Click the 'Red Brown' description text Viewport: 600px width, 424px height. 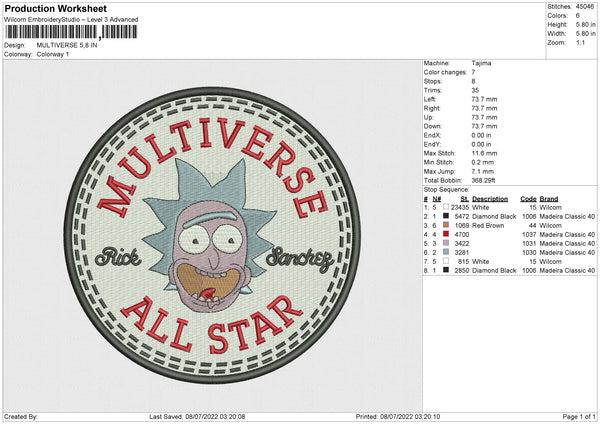tap(488, 226)
